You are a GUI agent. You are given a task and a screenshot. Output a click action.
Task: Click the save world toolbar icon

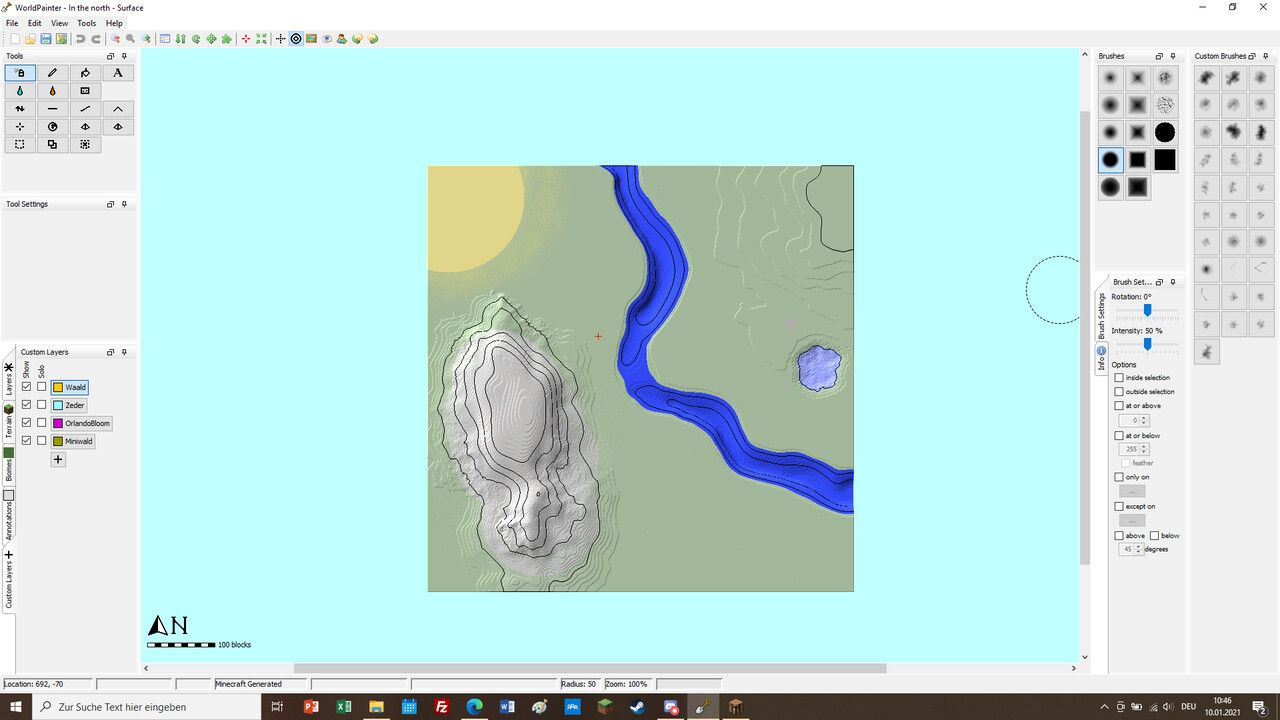tap(46, 39)
